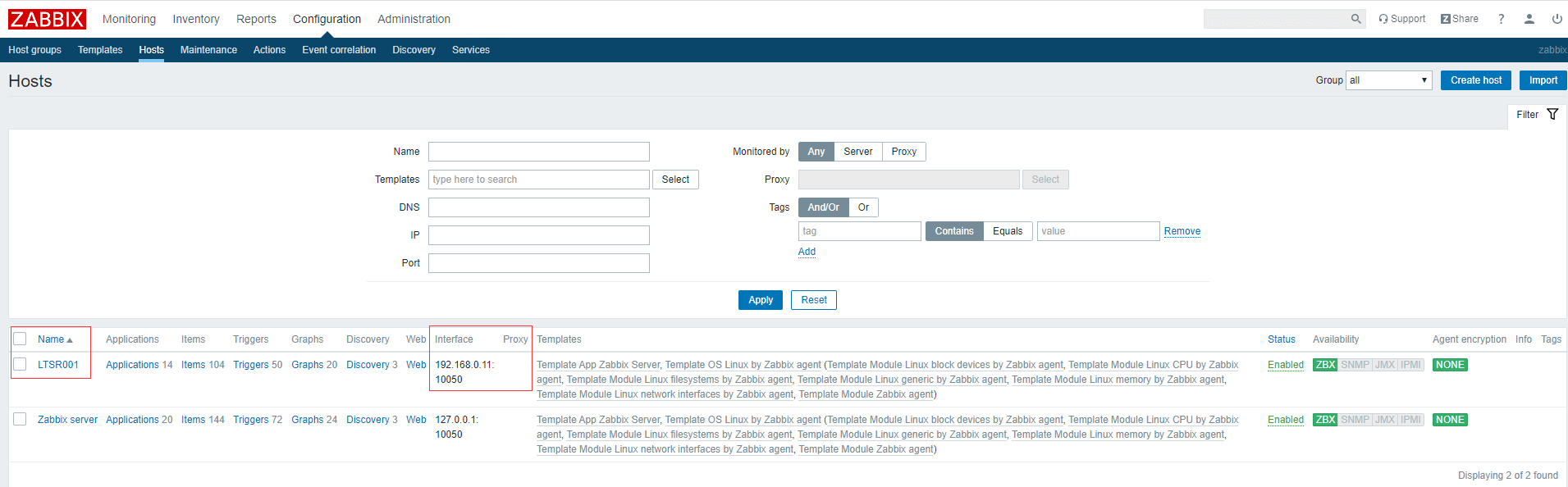Tick the select-all hosts checkbox
This screenshot has width=1568, height=487.
[x=21, y=339]
